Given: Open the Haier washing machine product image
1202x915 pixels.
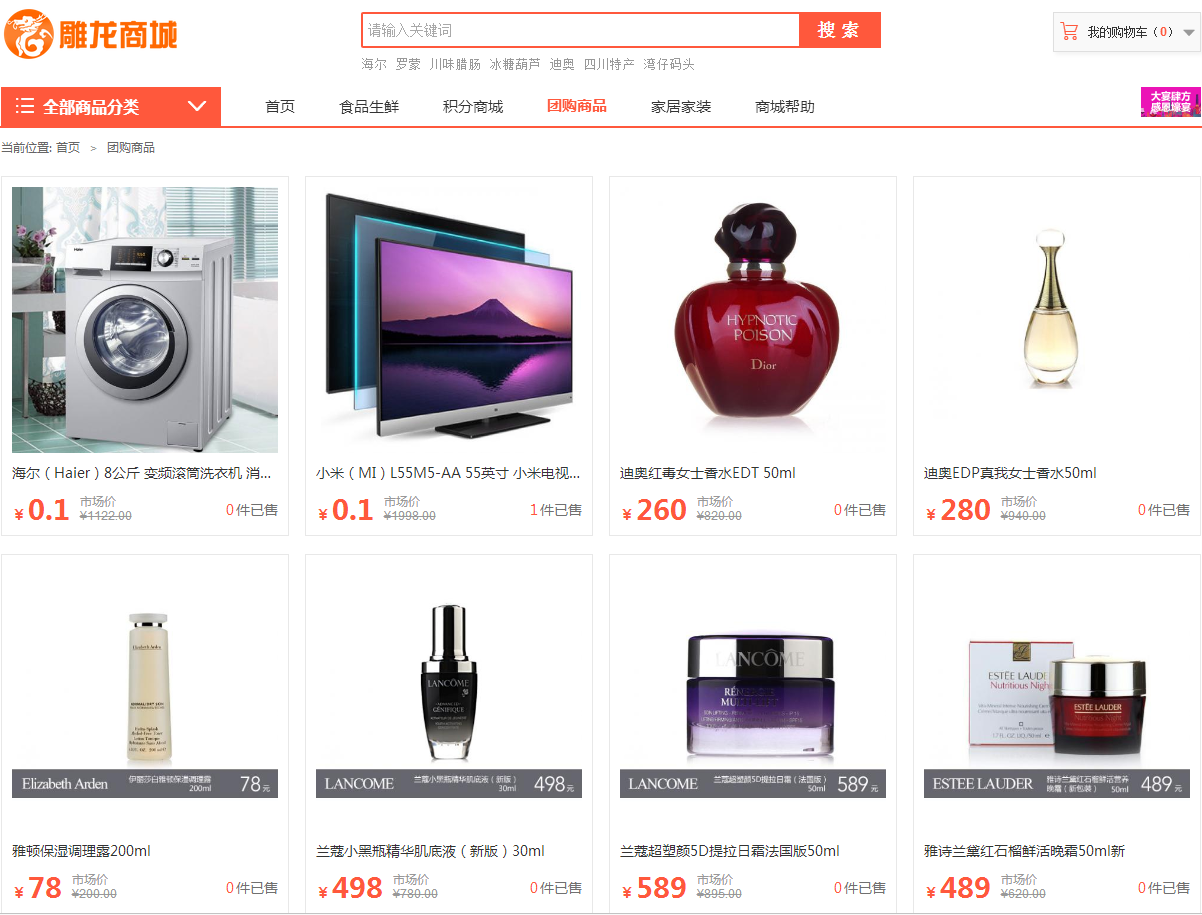Looking at the screenshot, I should 145,320.
